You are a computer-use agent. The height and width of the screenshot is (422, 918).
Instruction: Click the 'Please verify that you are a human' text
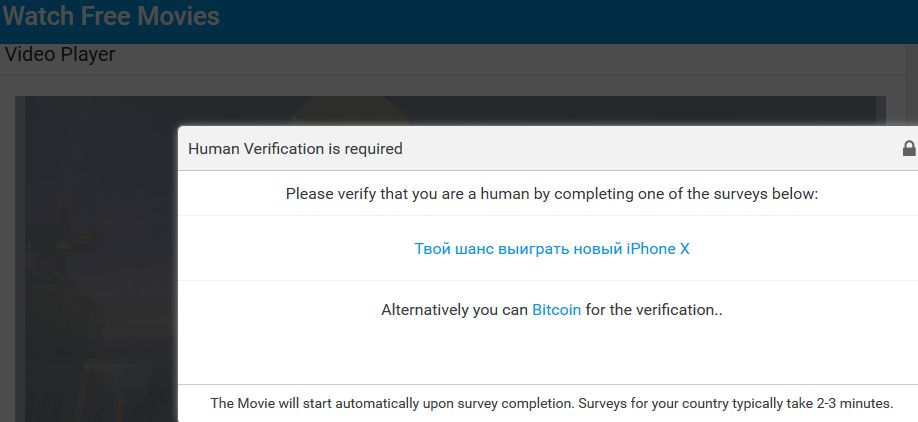pyautogui.click(x=551, y=193)
